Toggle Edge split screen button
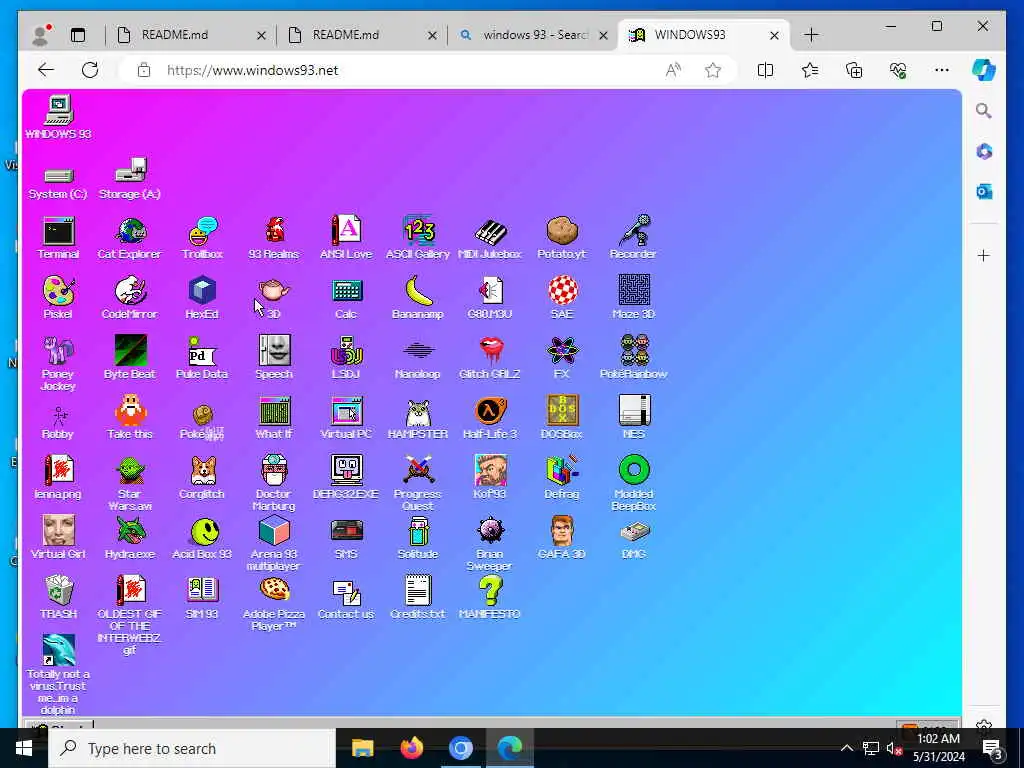This screenshot has height=768, width=1024. (765, 70)
